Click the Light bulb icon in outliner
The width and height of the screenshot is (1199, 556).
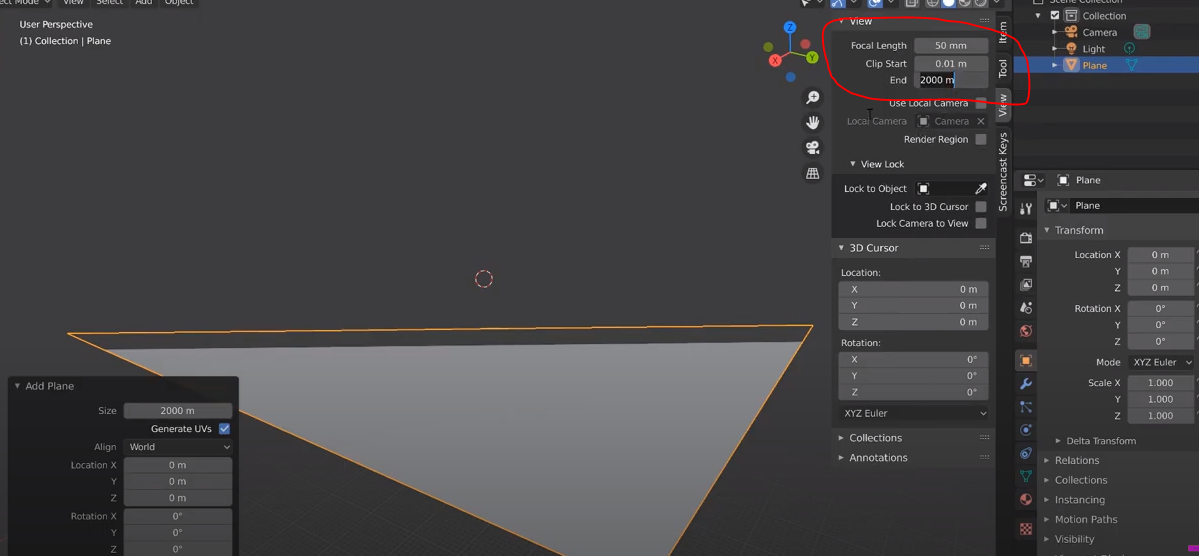(x=1071, y=48)
